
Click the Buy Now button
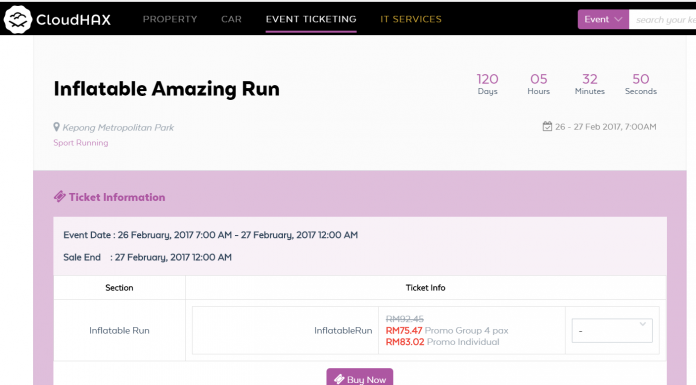(360, 377)
